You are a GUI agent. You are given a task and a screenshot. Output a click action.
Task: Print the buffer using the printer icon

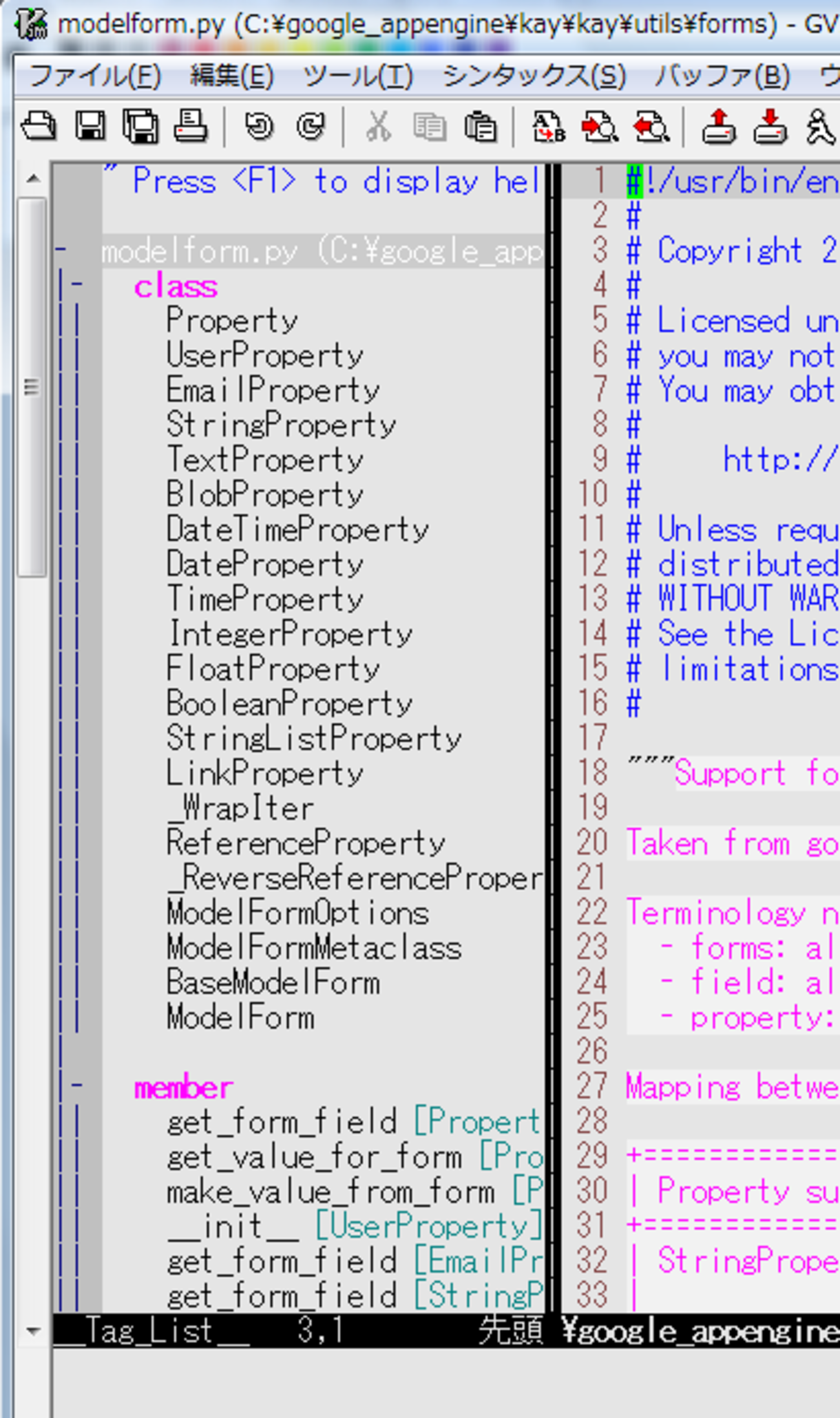pos(191,126)
